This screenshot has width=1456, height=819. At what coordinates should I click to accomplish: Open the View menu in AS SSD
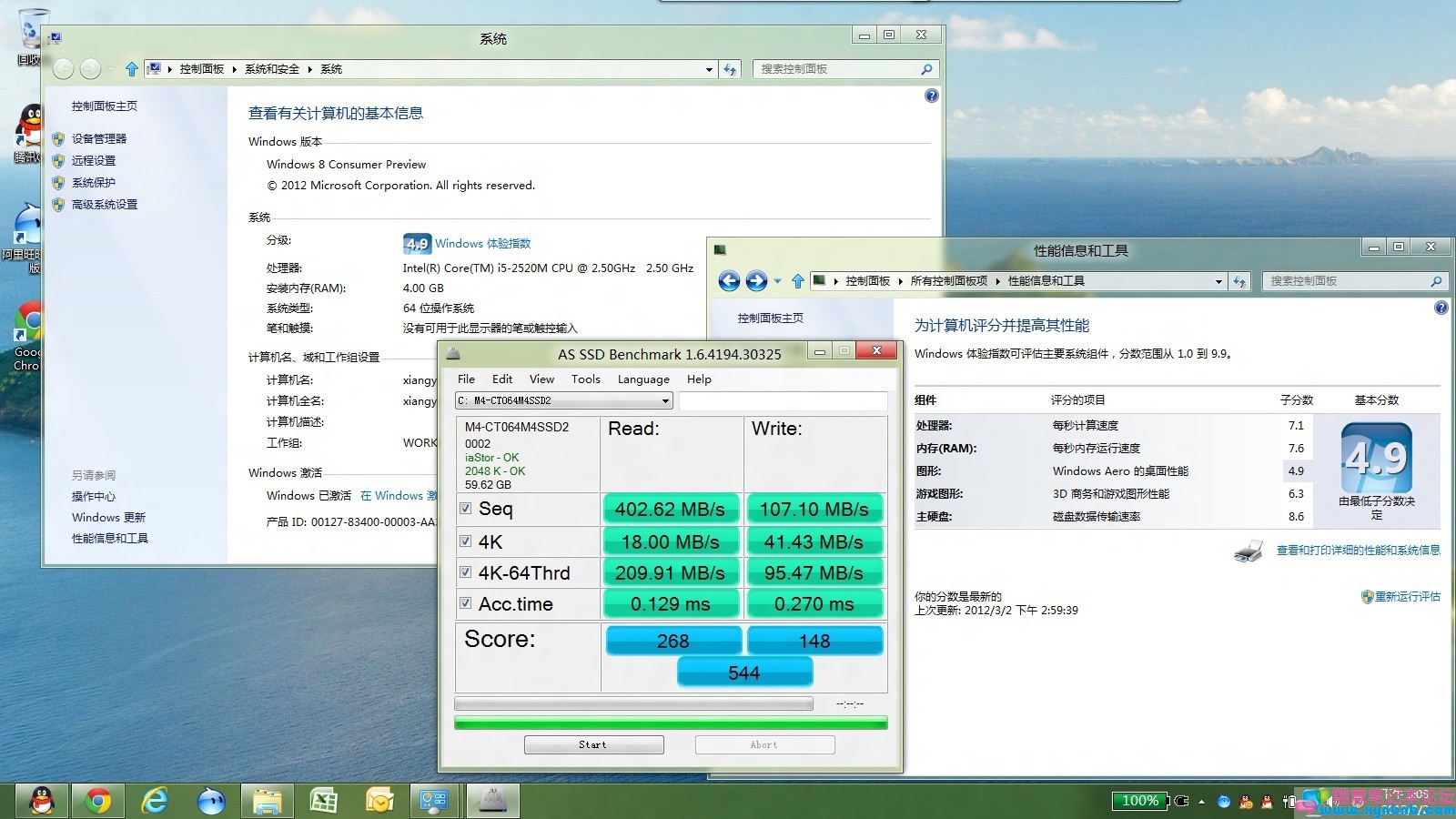click(x=541, y=379)
